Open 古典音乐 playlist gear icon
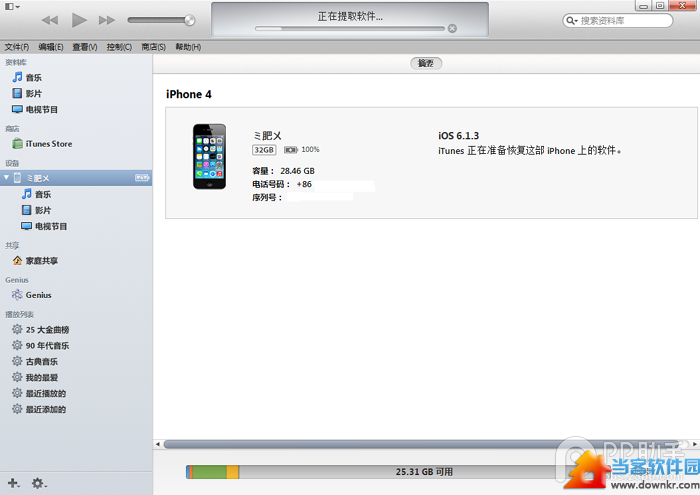The image size is (700, 495). (17, 361)
